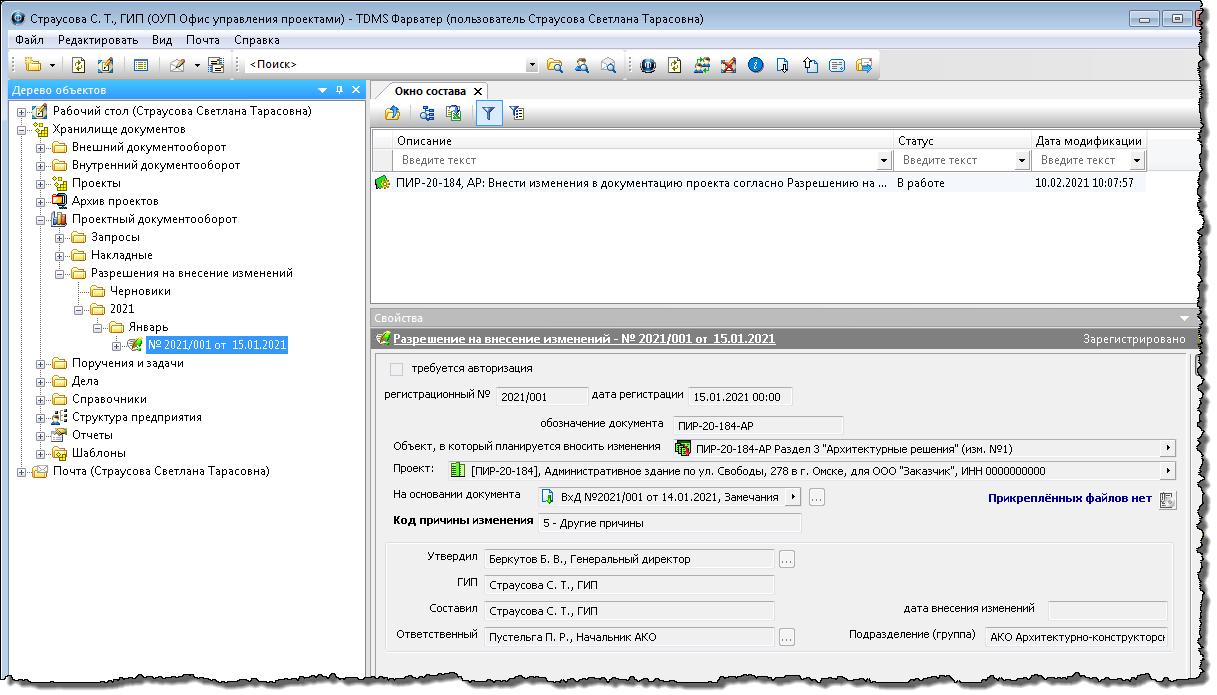Toggle the filter funnel in Окно состава
The image size is (1217, 695).
[487, 114]
